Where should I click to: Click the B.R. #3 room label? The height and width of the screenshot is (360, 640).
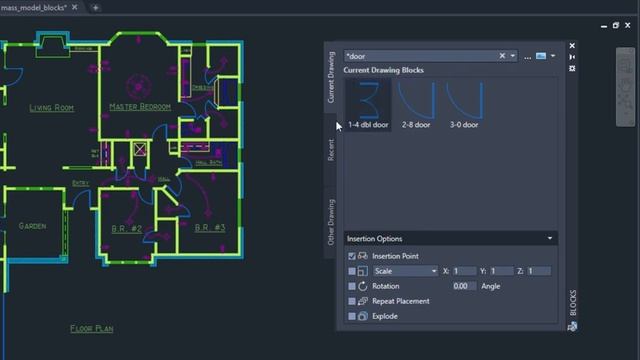pyautogui.click(x=210, y=228)
